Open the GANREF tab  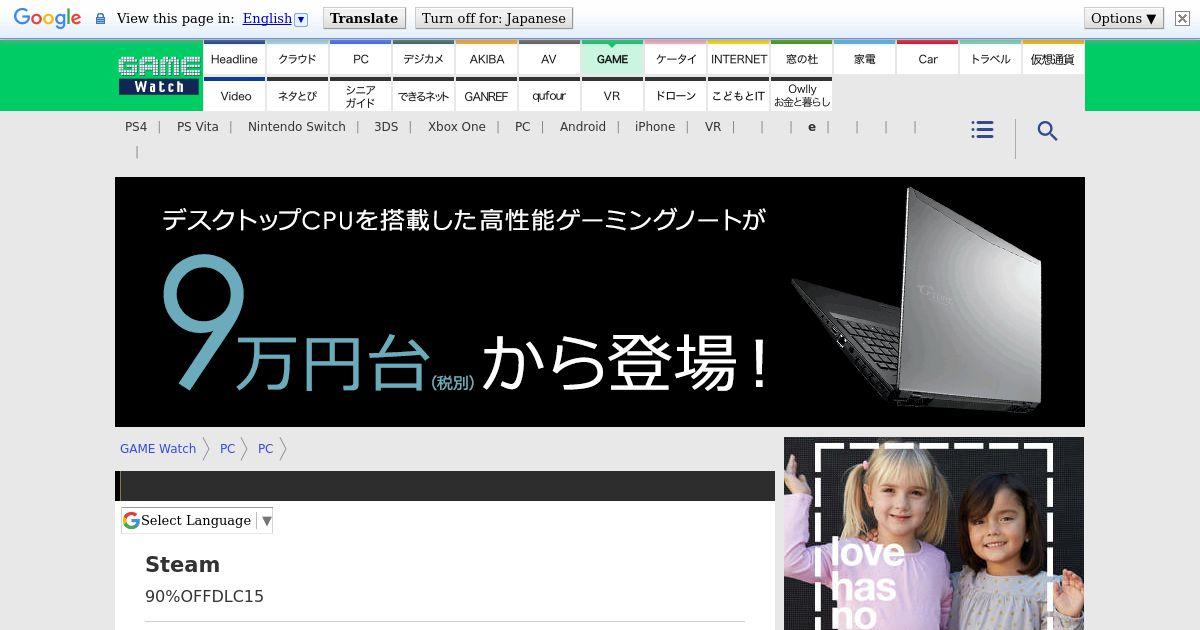tap(486, 95)
